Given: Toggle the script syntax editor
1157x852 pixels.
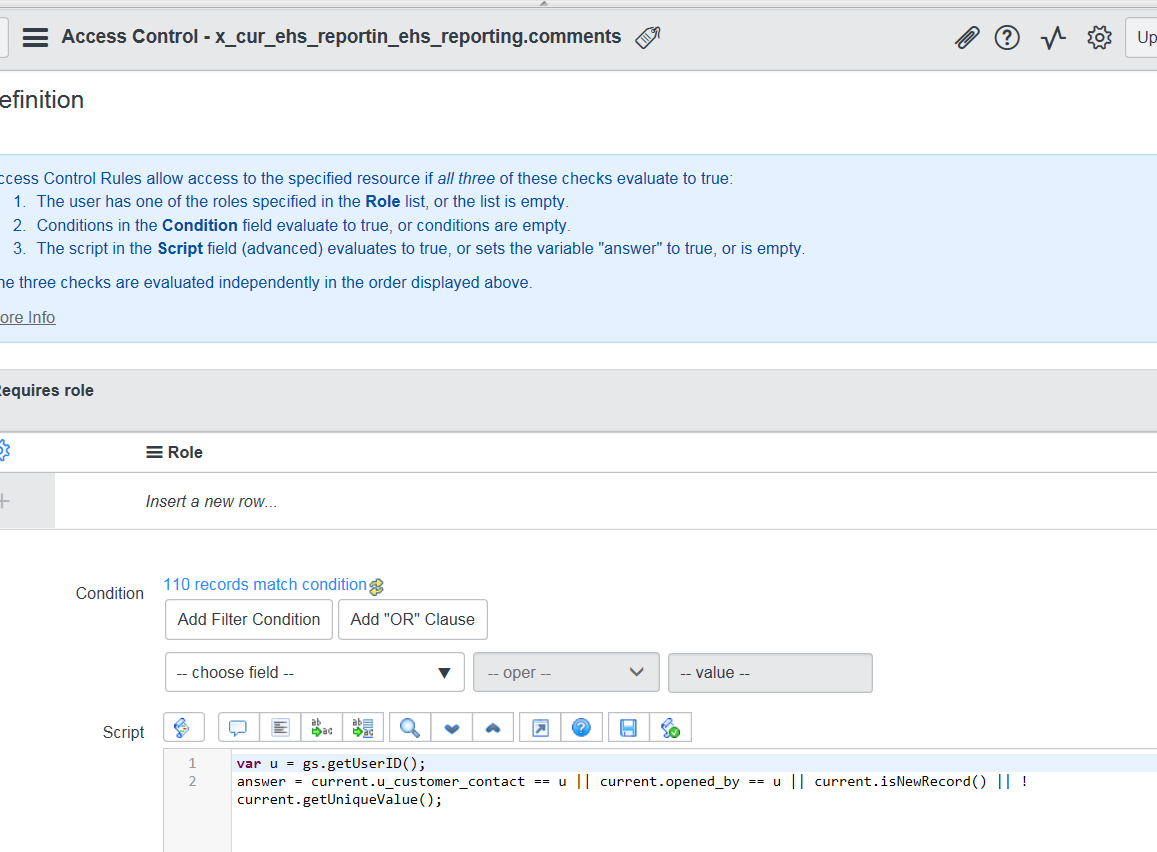Looking at the screenshot, I should 184,727.
